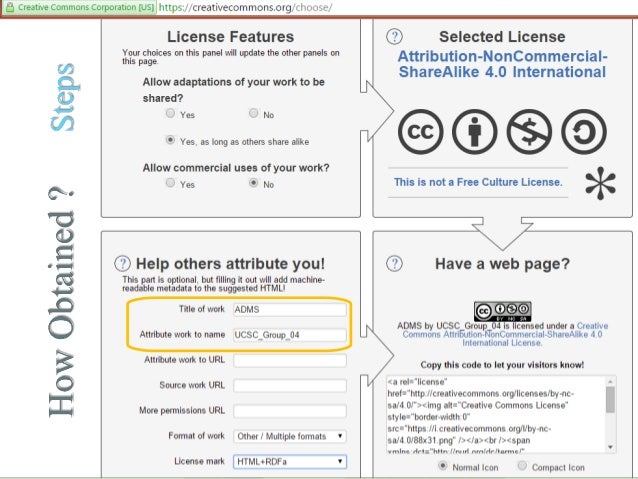Click the Source work URL field
The height and width of the screenshot is (479, 638).
pyautogui.click(x=290, y=385)
